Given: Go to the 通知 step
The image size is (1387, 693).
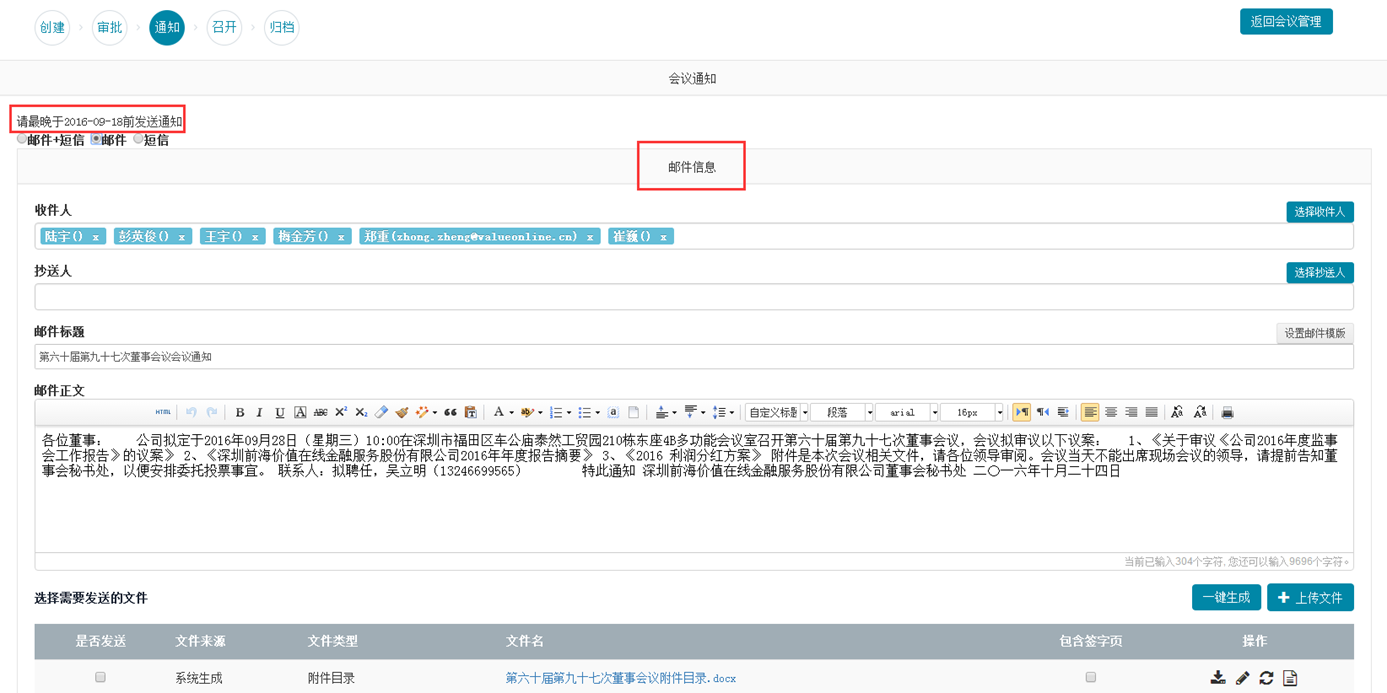Looking at the screenshot, I should tap(167, 27).
